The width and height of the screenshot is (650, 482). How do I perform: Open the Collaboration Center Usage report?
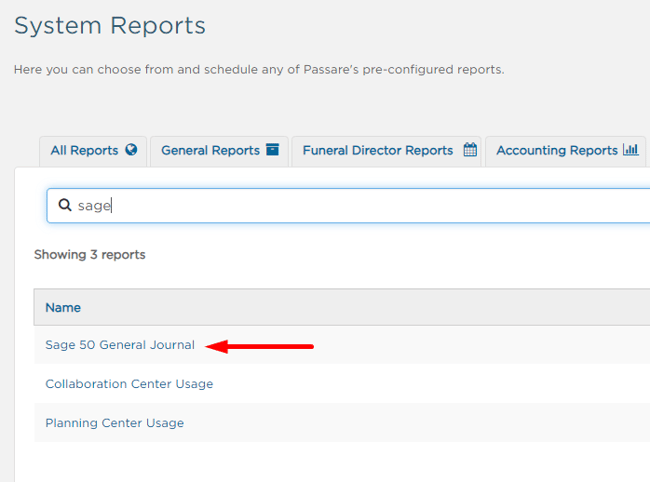tap(129, 384)
